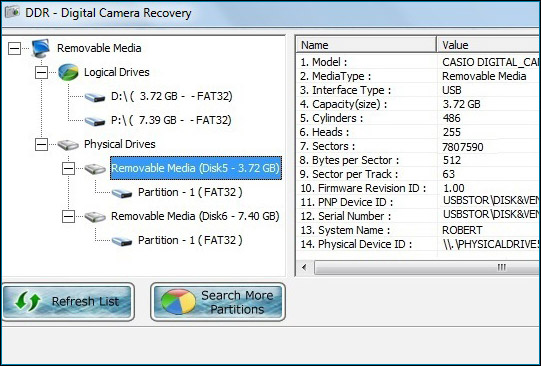
Task: Click the Removable Media computer monitor icon
Action: point(41,48)
